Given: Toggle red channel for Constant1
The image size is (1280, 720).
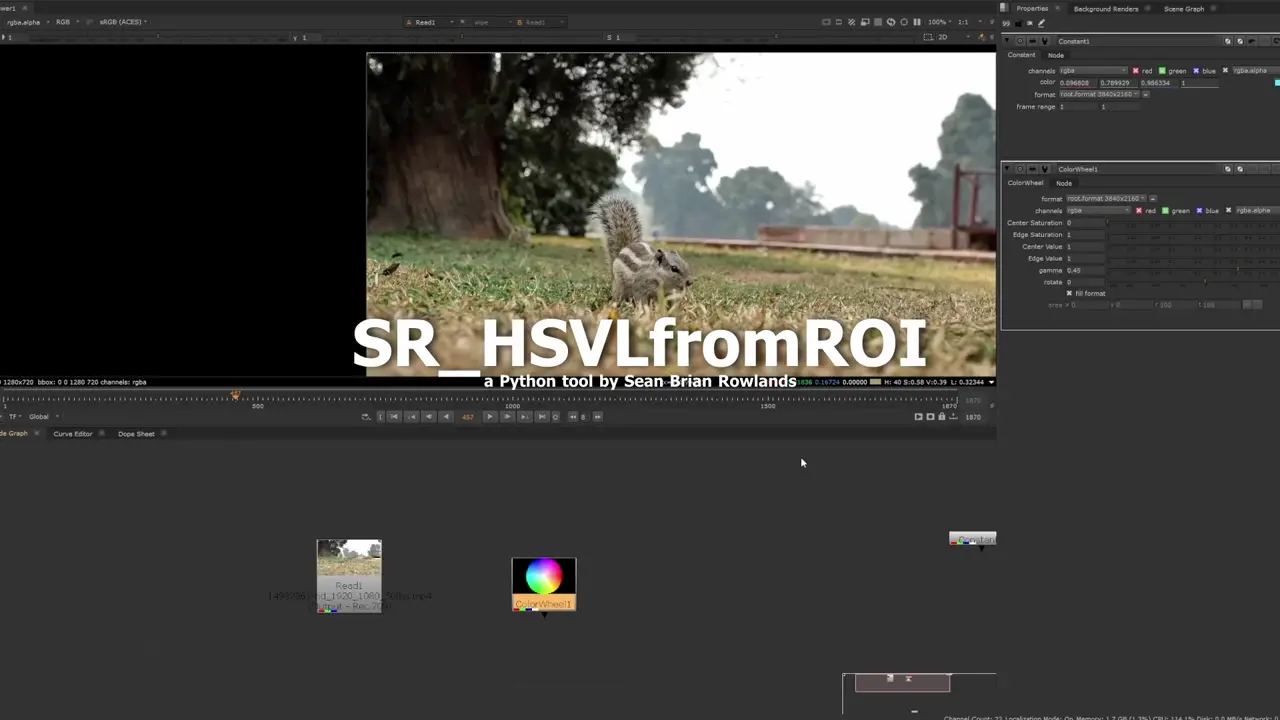Looking at the screenshot, I should [x=1135, y=71].
